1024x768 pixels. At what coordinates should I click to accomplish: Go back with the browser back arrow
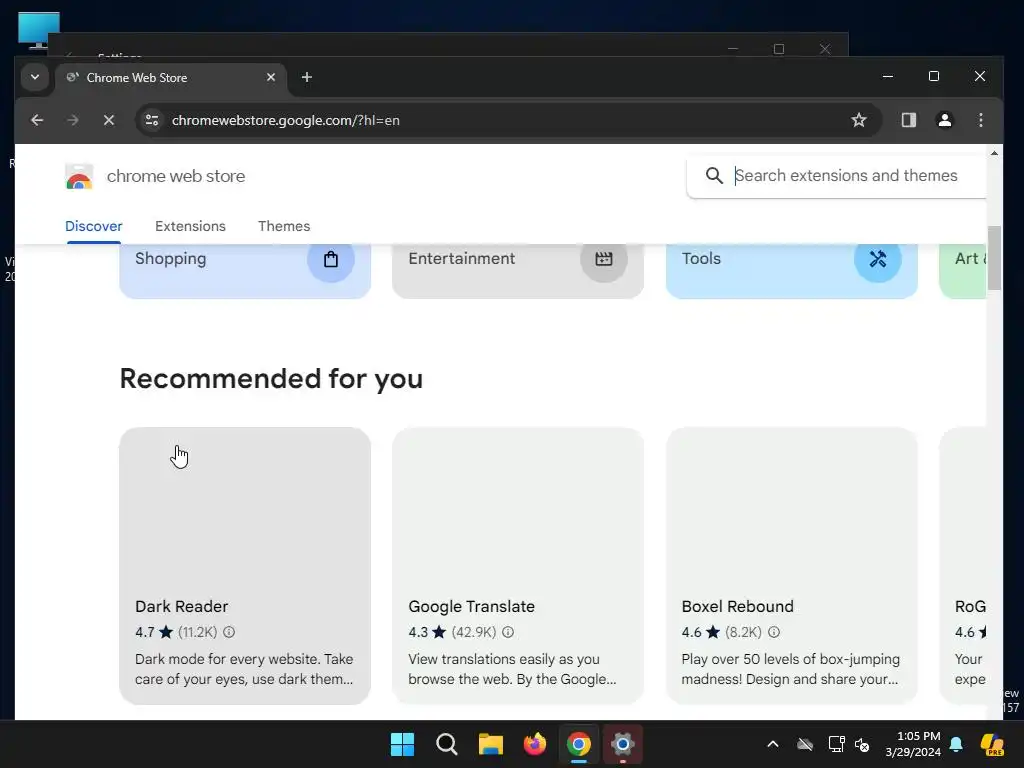click(x=37, y=120)
